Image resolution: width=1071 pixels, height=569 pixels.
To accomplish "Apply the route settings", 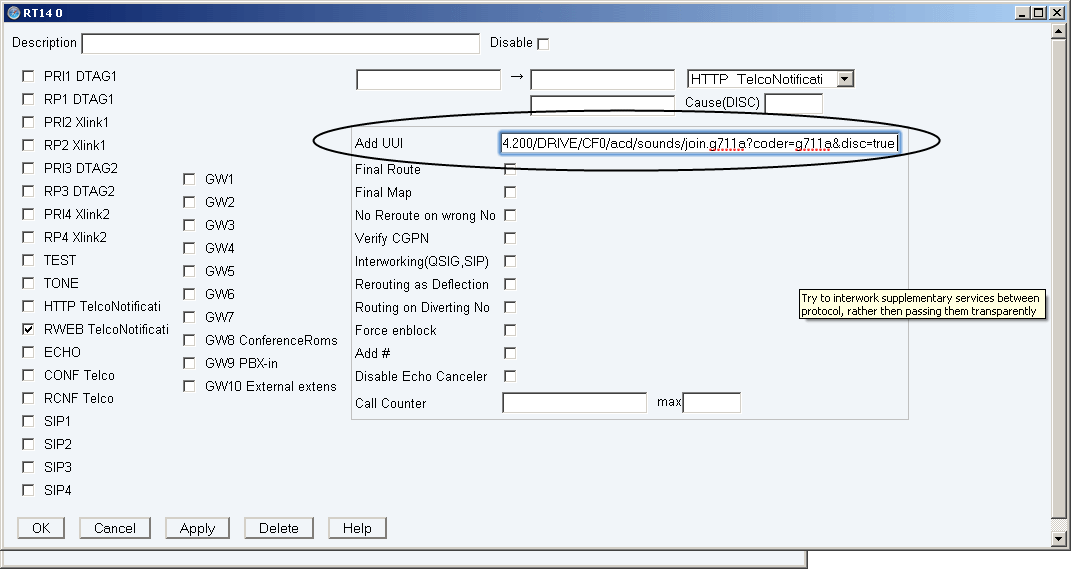I will (197, 528).
